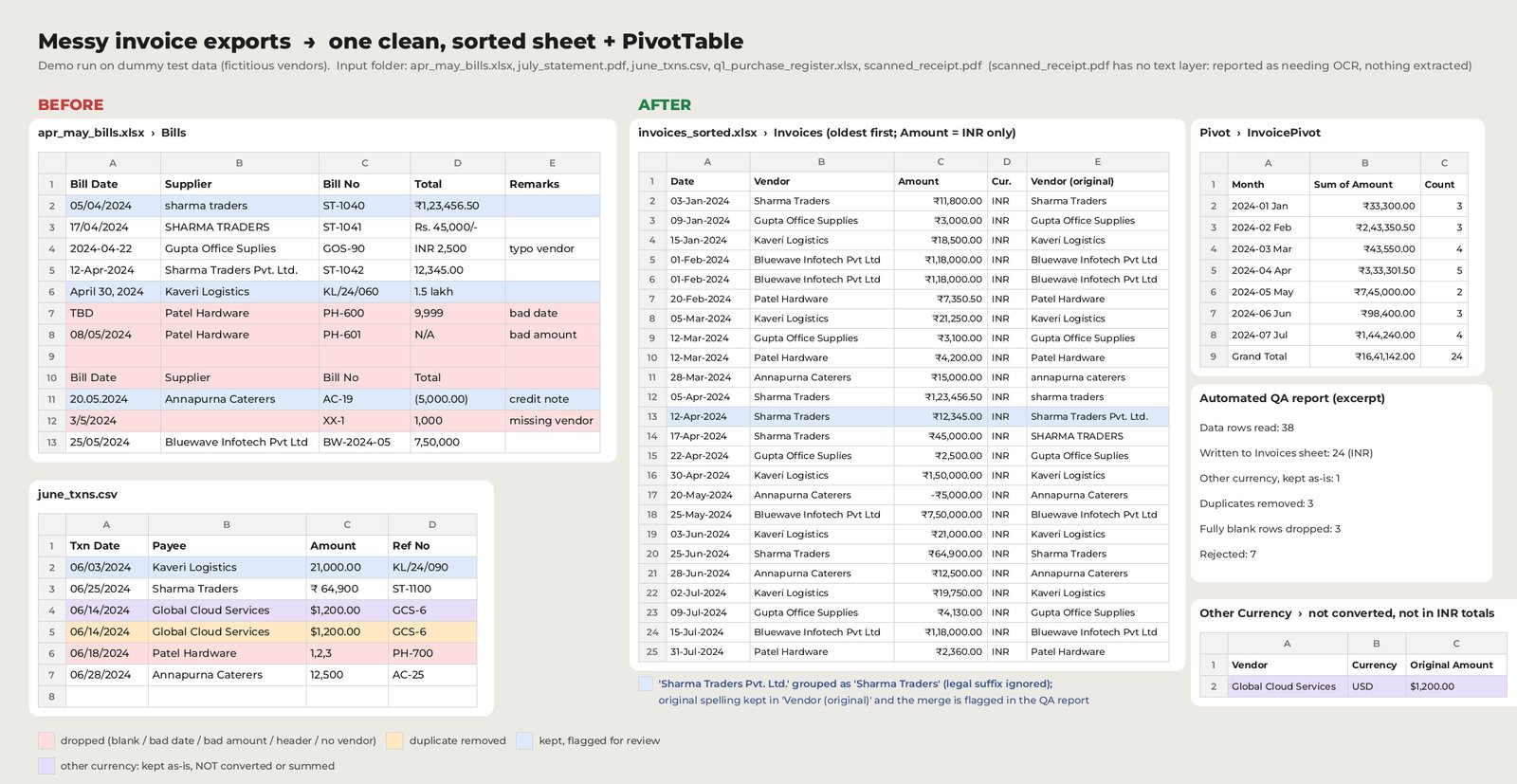Click the blue 'kept, flagged for review' swatch
Image resolution: width=1517 pixels, height=784 pixels.
524,740
